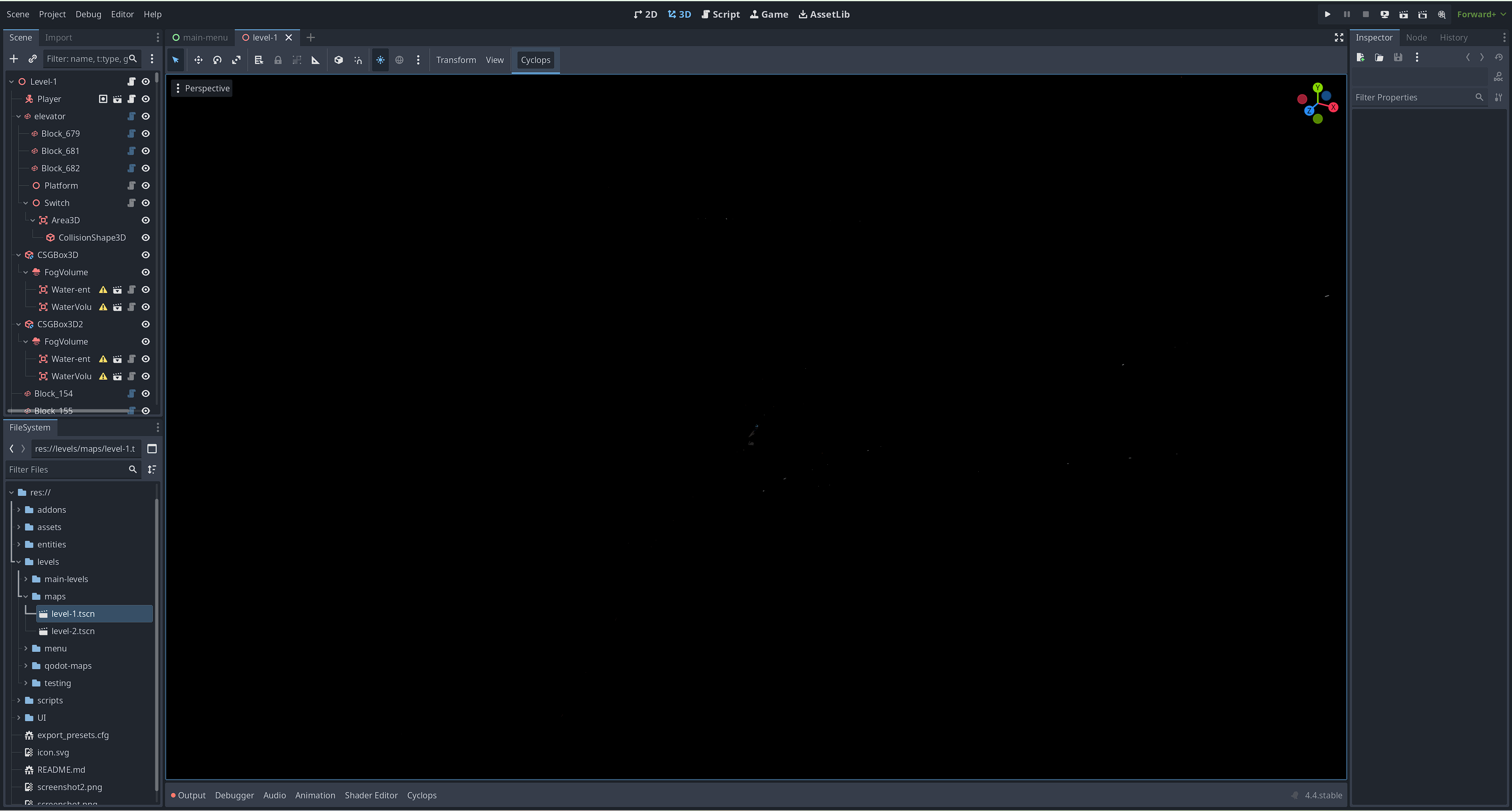
Task: Click the lock selected node icon
Action: tap(278, 60)
